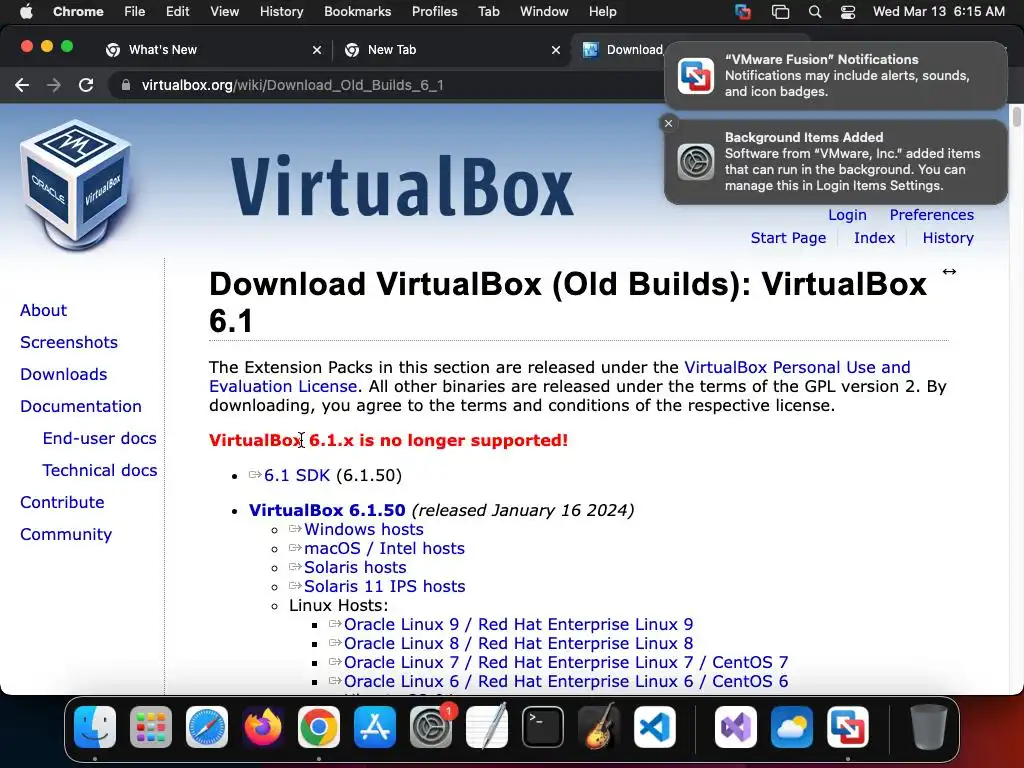
Task: Open Technical docs link
Action: click(x=99, y=470)
